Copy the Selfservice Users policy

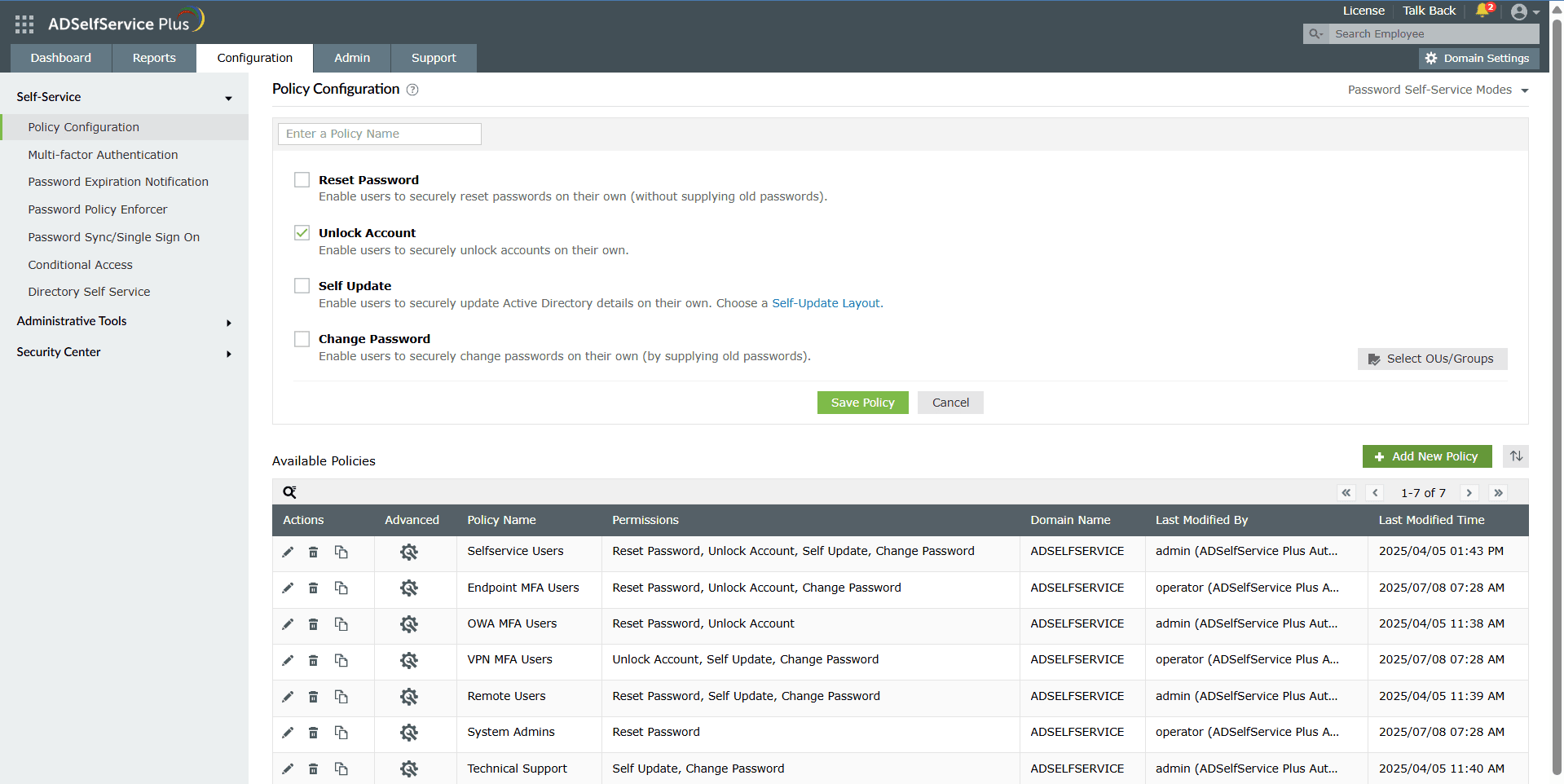click(x=341, y=552)
